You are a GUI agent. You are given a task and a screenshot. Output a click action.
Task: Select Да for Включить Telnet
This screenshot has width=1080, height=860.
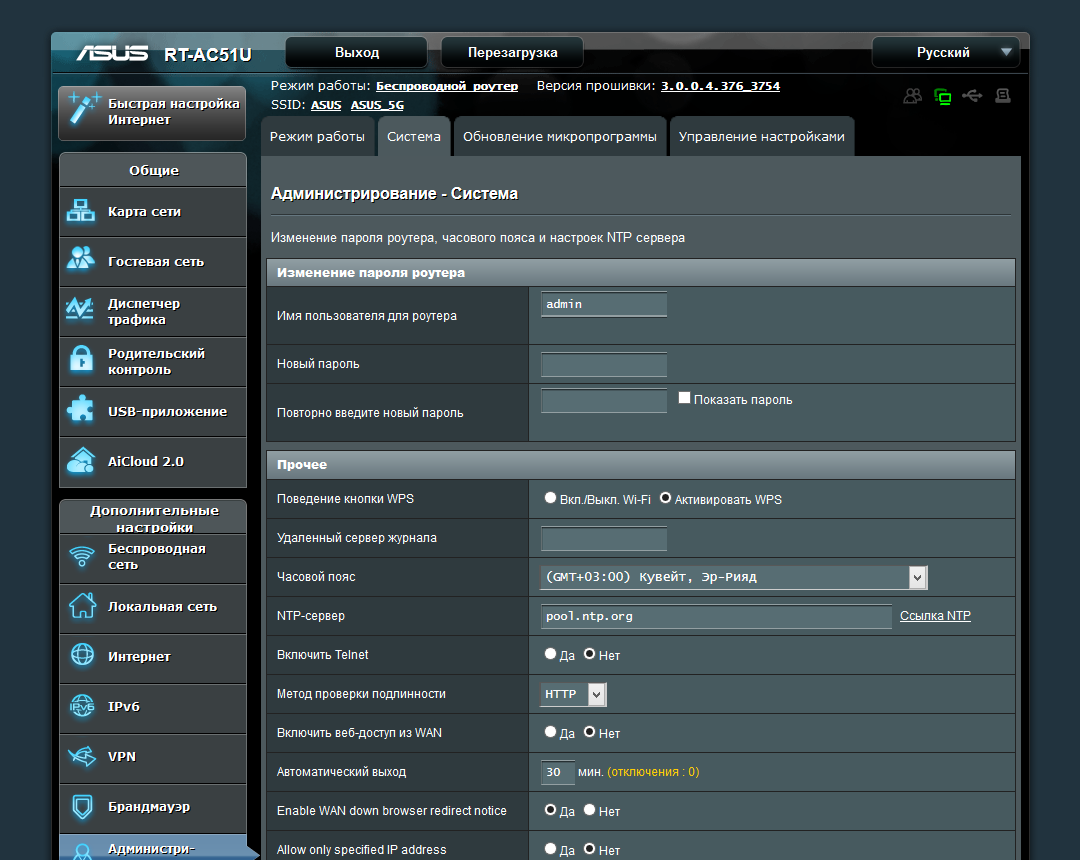550,653
